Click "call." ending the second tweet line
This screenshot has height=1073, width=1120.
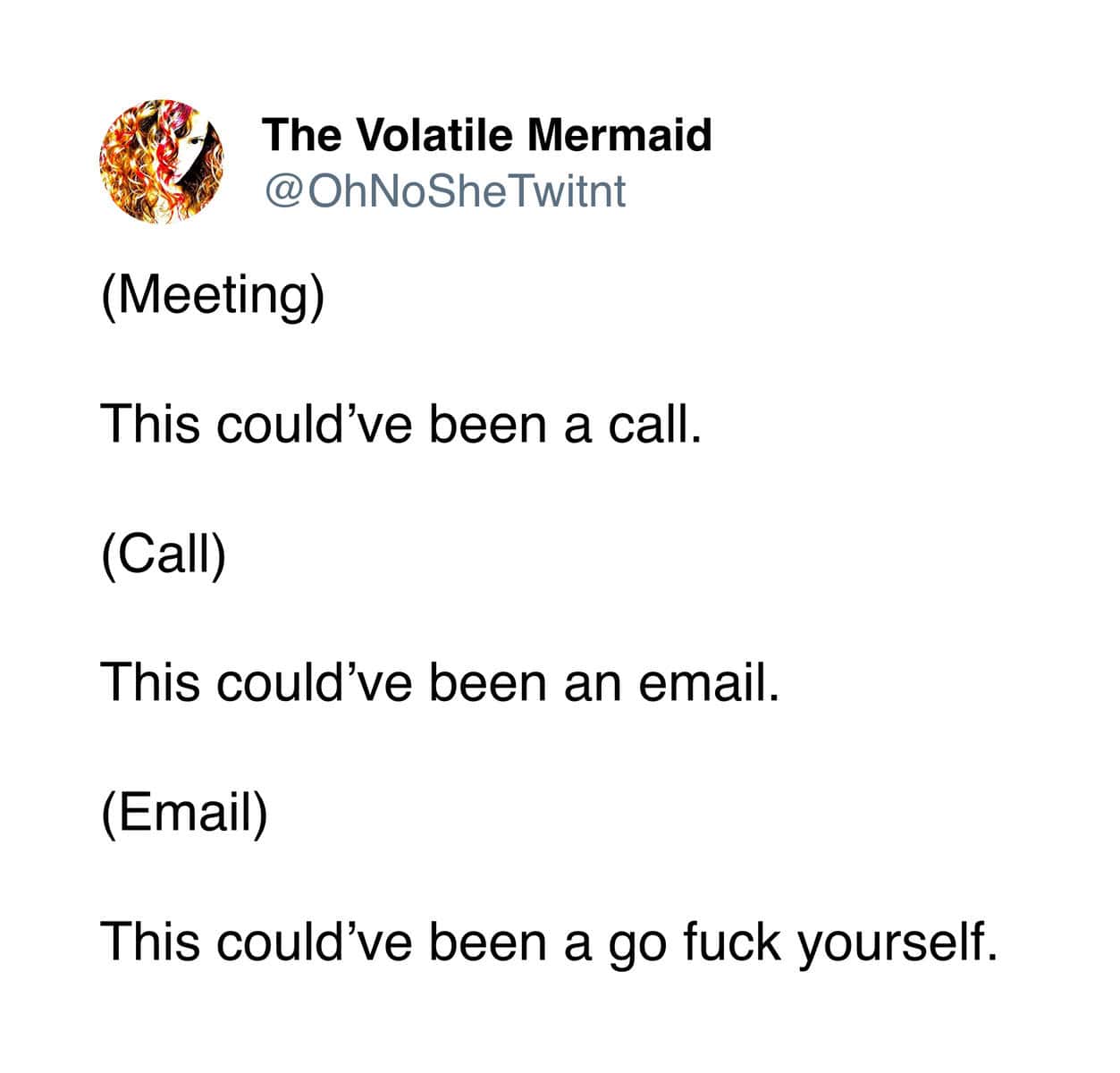pyautogui.click(x=651, y=424)
